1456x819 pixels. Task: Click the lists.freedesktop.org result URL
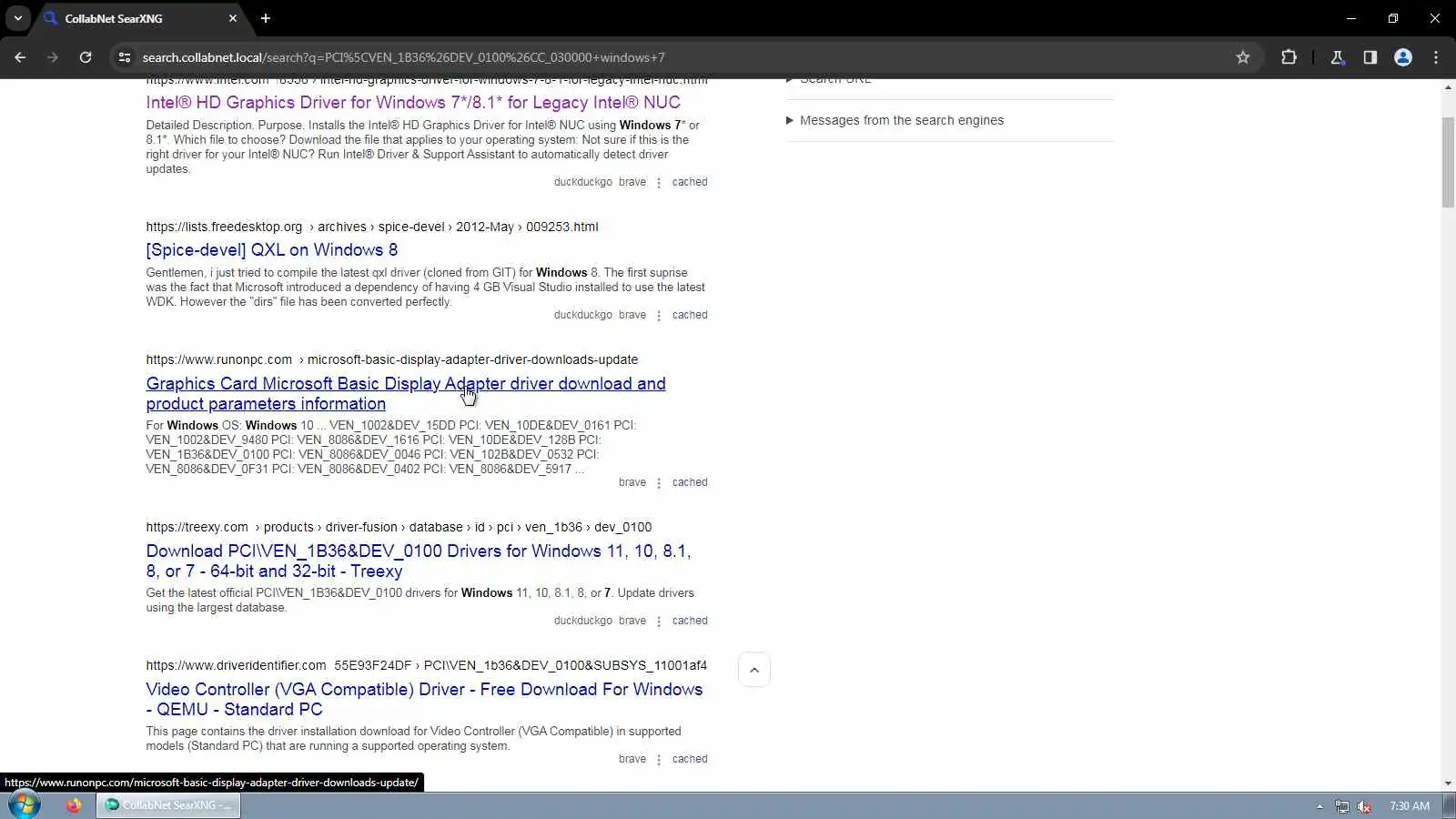coord(372,227)
